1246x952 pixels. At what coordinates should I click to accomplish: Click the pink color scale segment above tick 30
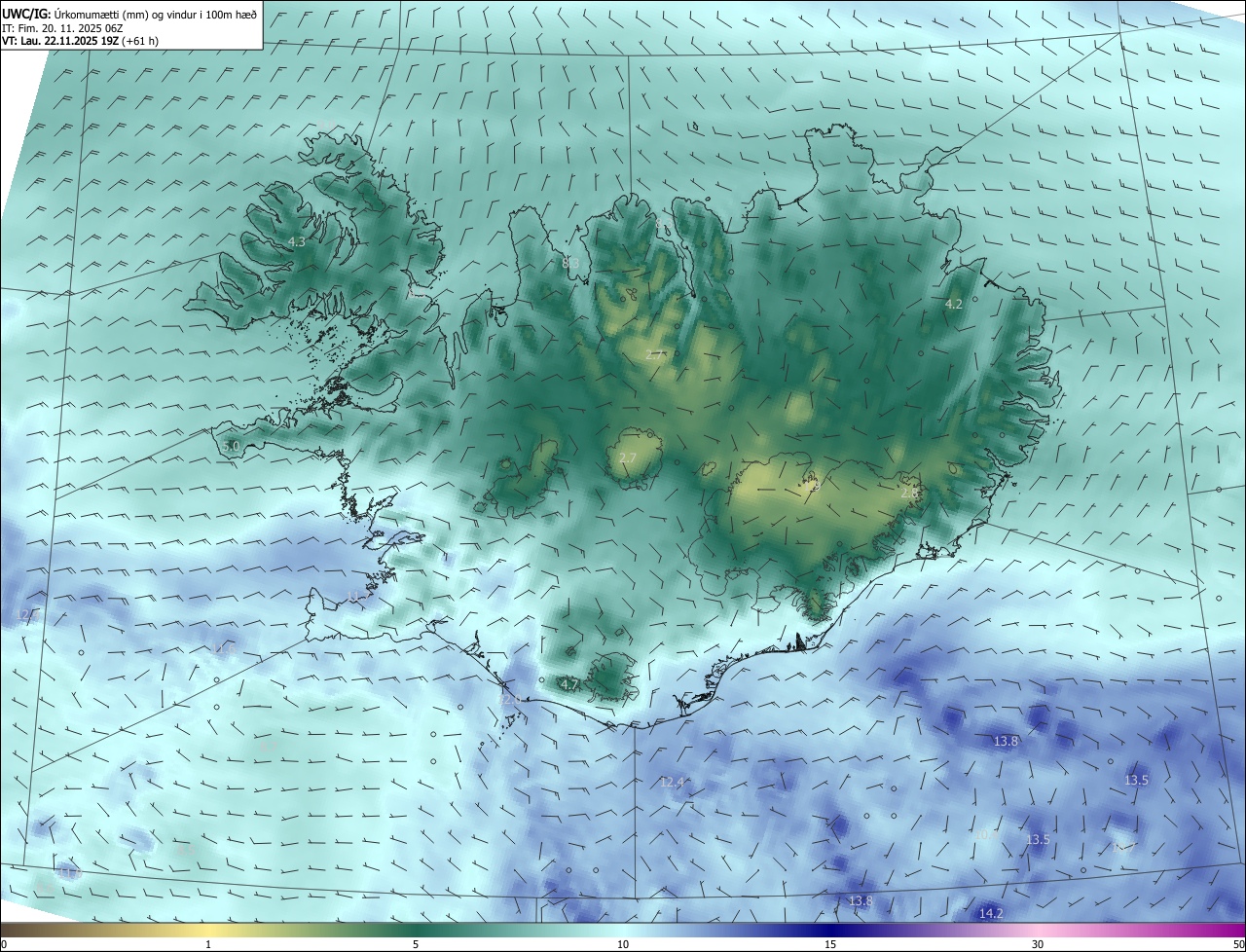click(1038, 930)
